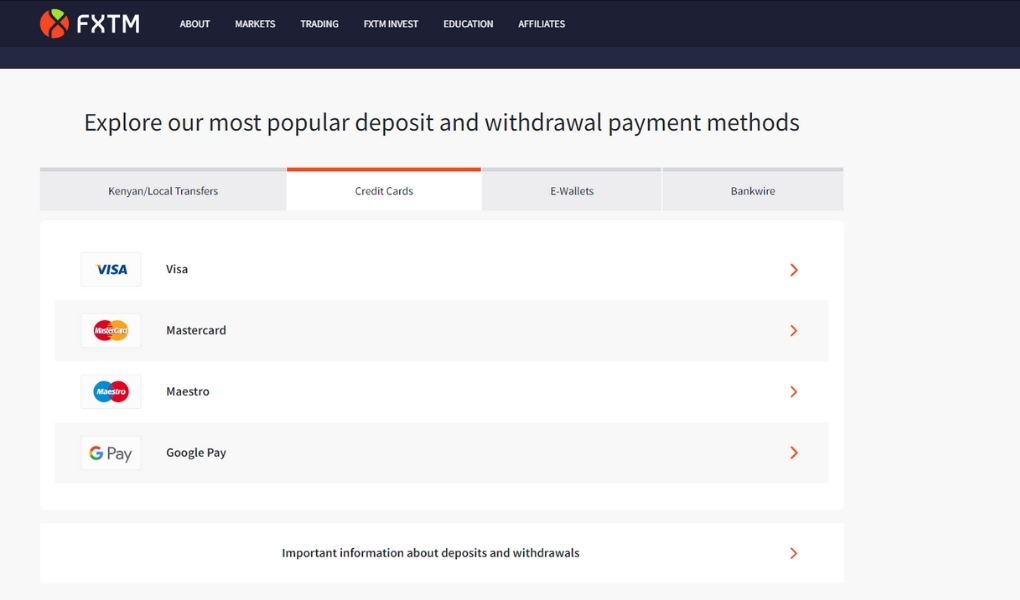The width and height of the screenshot is (1020, 600).
Task: Click the Maestro logo icon
Action: (111, 392)
